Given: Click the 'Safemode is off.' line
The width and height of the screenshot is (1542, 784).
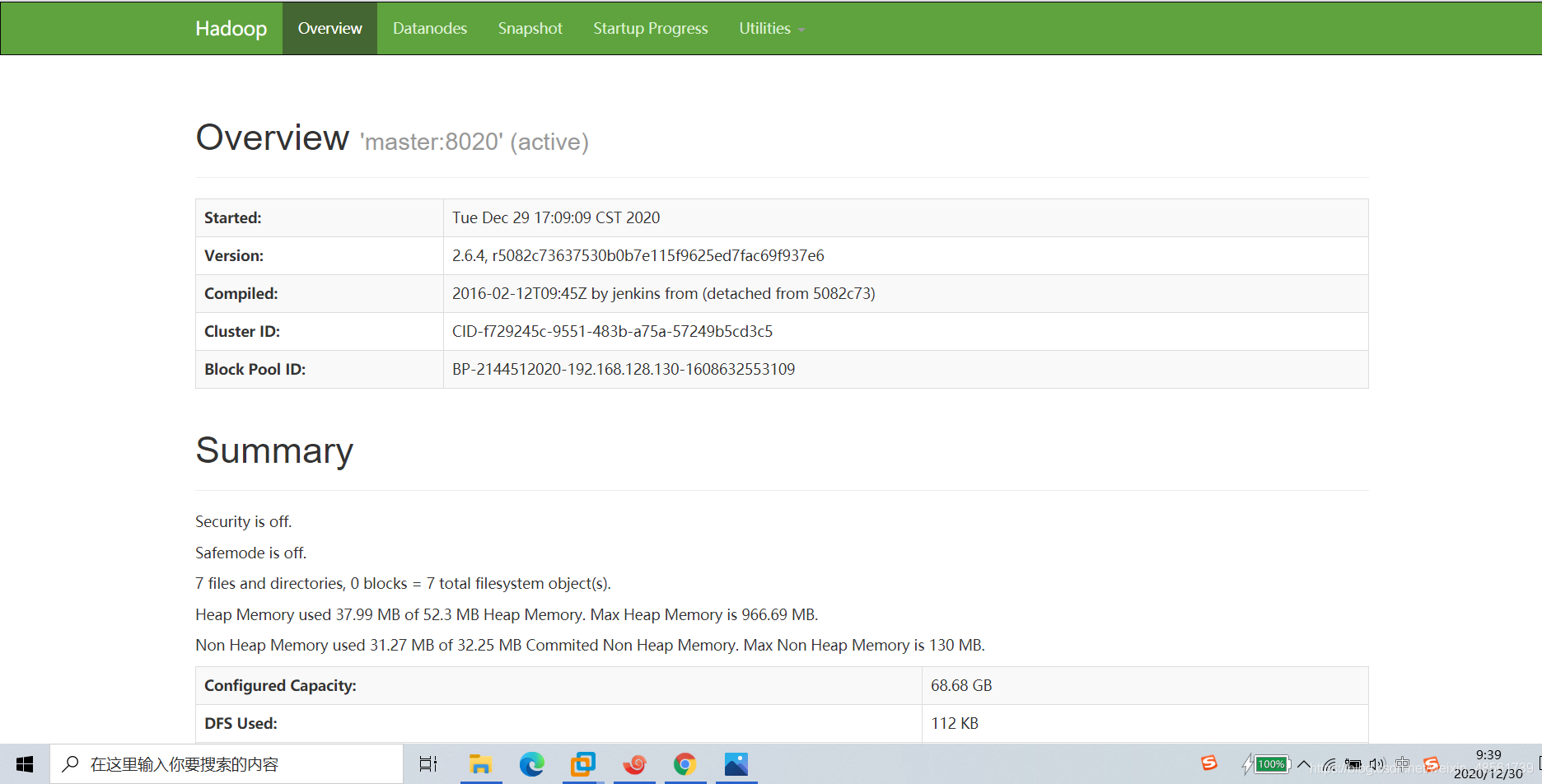Looking at the screenshot, I should [250, 553].
